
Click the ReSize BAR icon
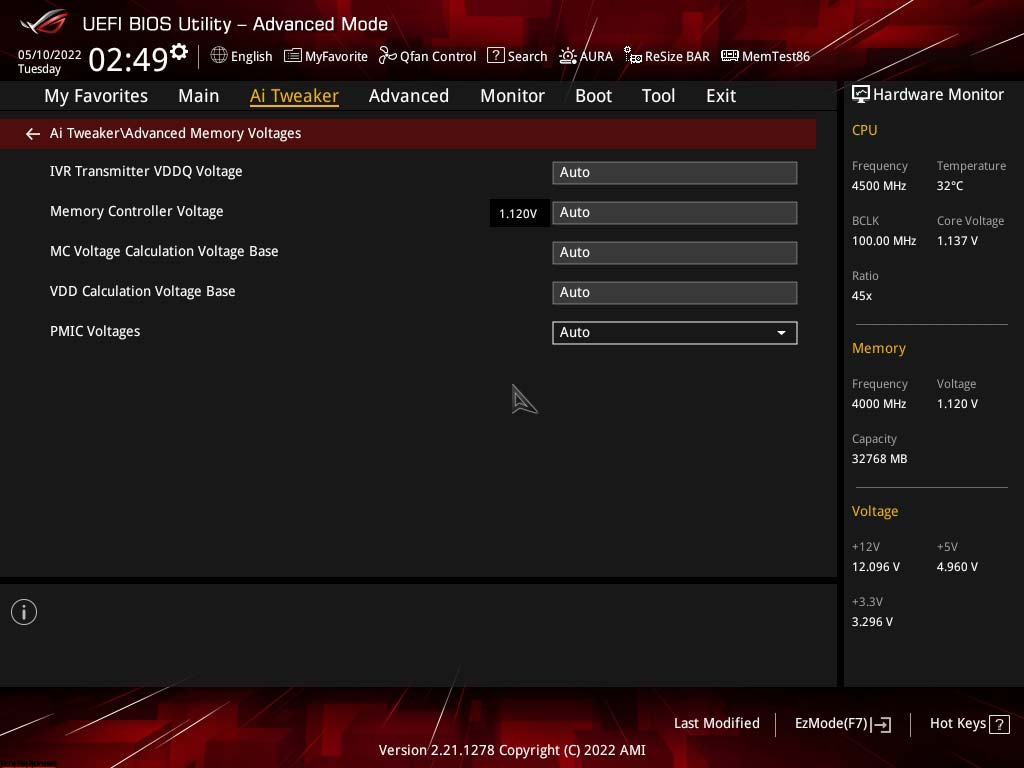tap(632, 56)
